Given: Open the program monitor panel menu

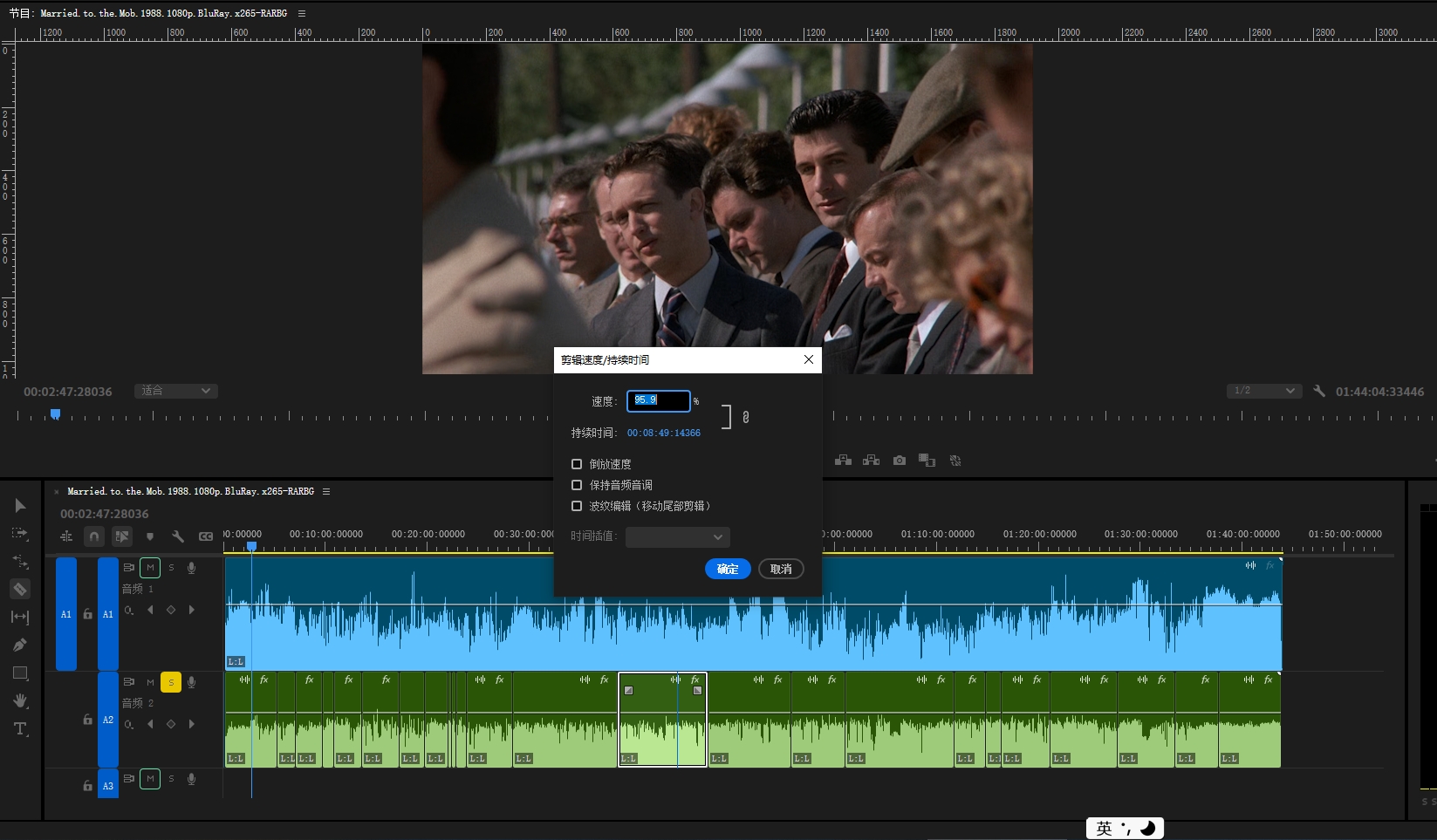Looking at the screenshot, I should click(x=302, y=13).
